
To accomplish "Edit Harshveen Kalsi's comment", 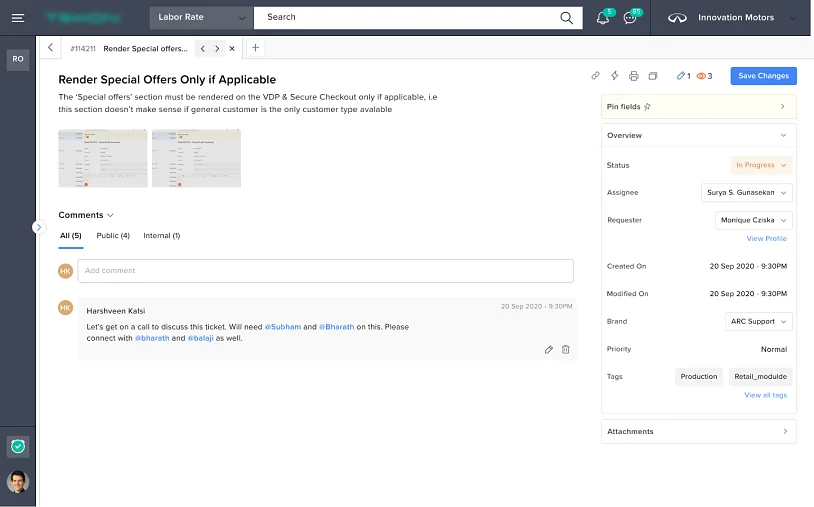I will coord(549,350).
